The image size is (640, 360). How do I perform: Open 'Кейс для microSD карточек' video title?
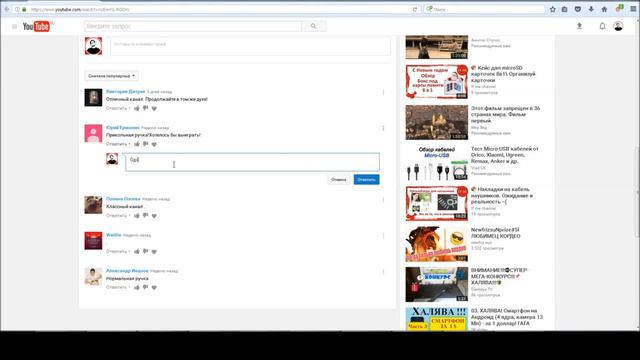pos(503,74)
